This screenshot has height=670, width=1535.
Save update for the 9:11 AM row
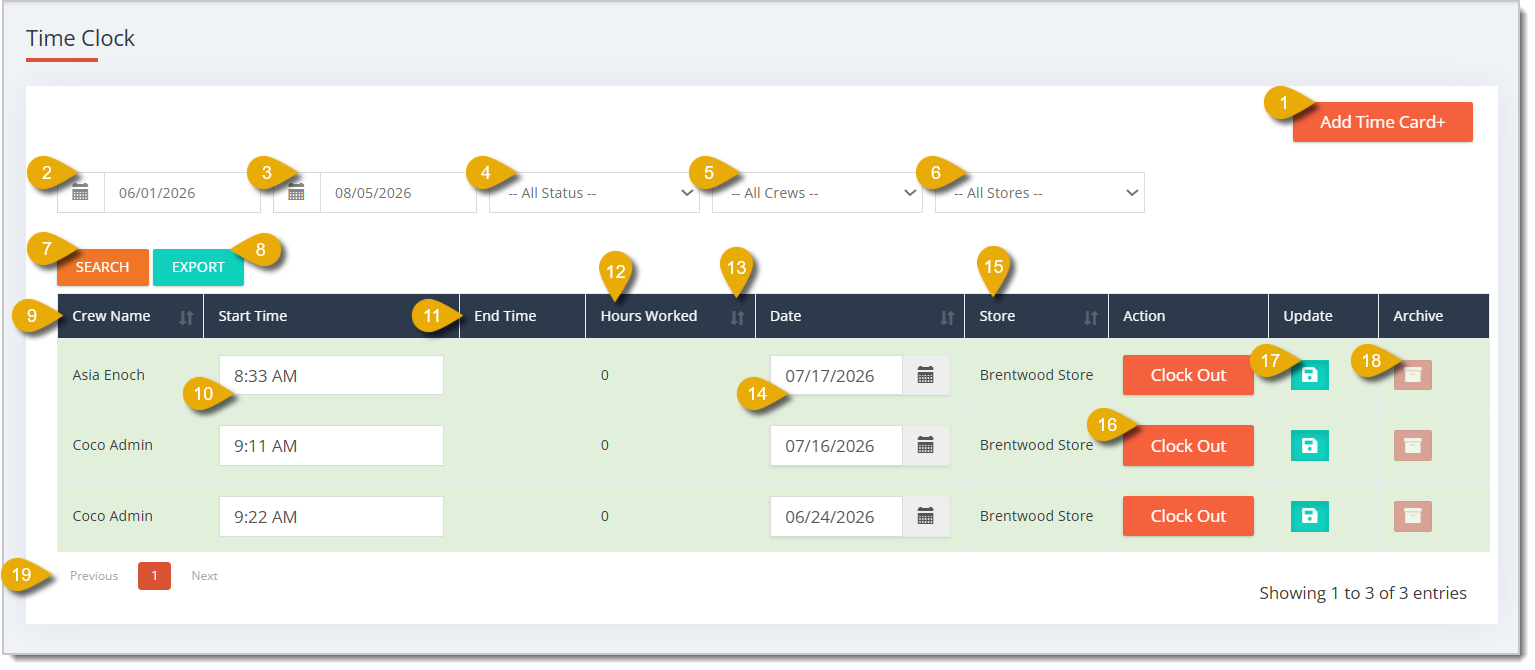[x=1310, y=446]
